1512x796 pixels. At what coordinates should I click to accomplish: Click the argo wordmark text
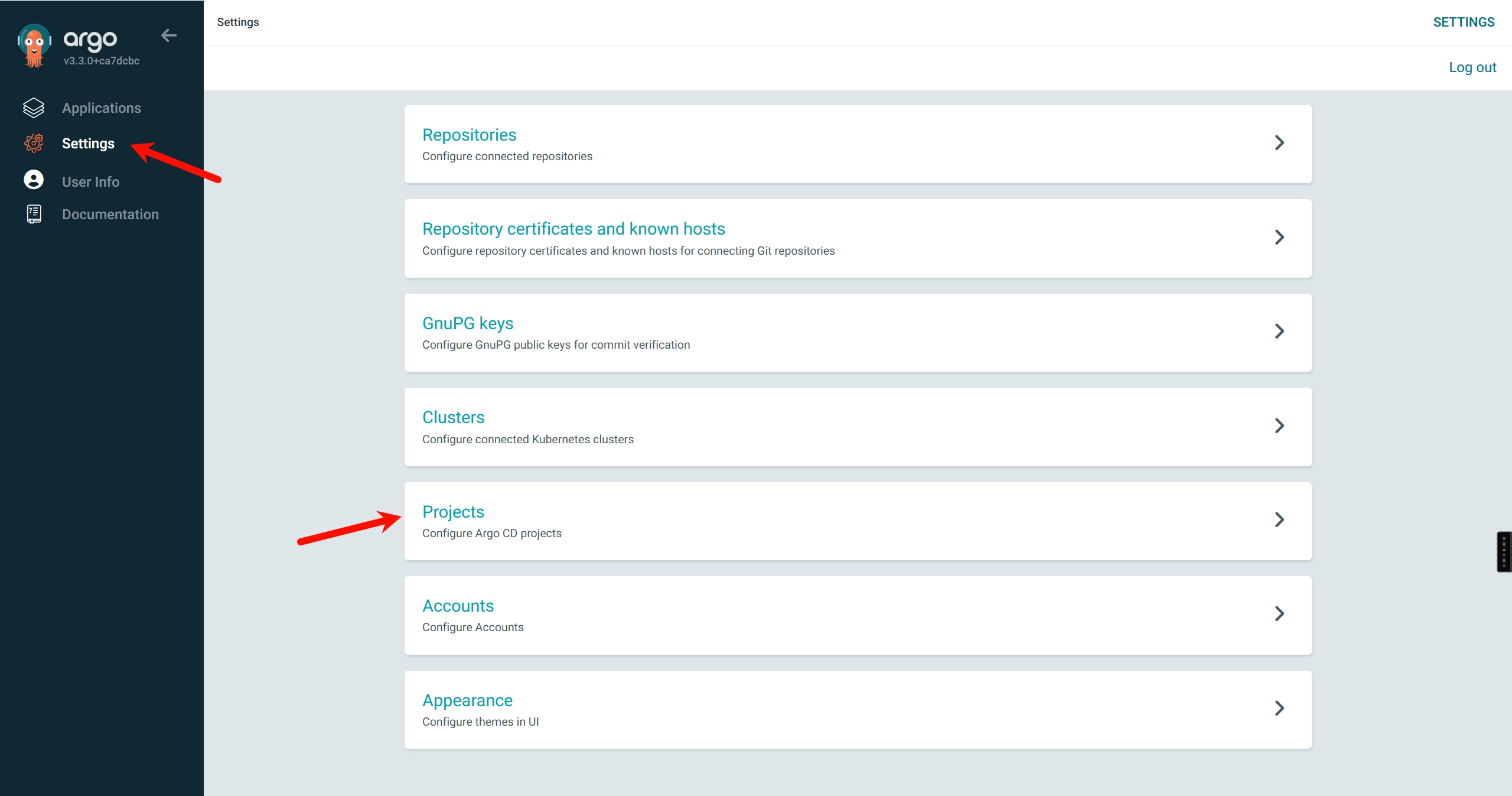(90, 40)
